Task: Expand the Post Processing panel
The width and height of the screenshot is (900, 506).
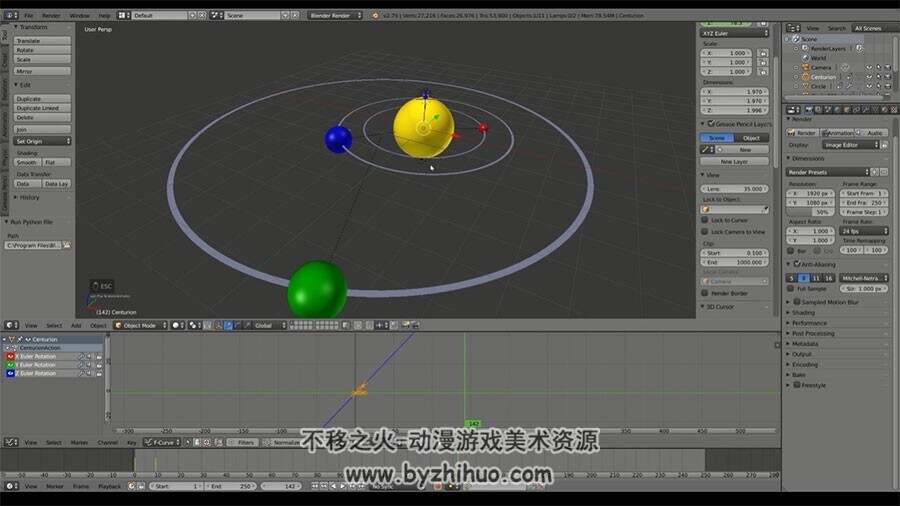Action: tap(812, 333)
